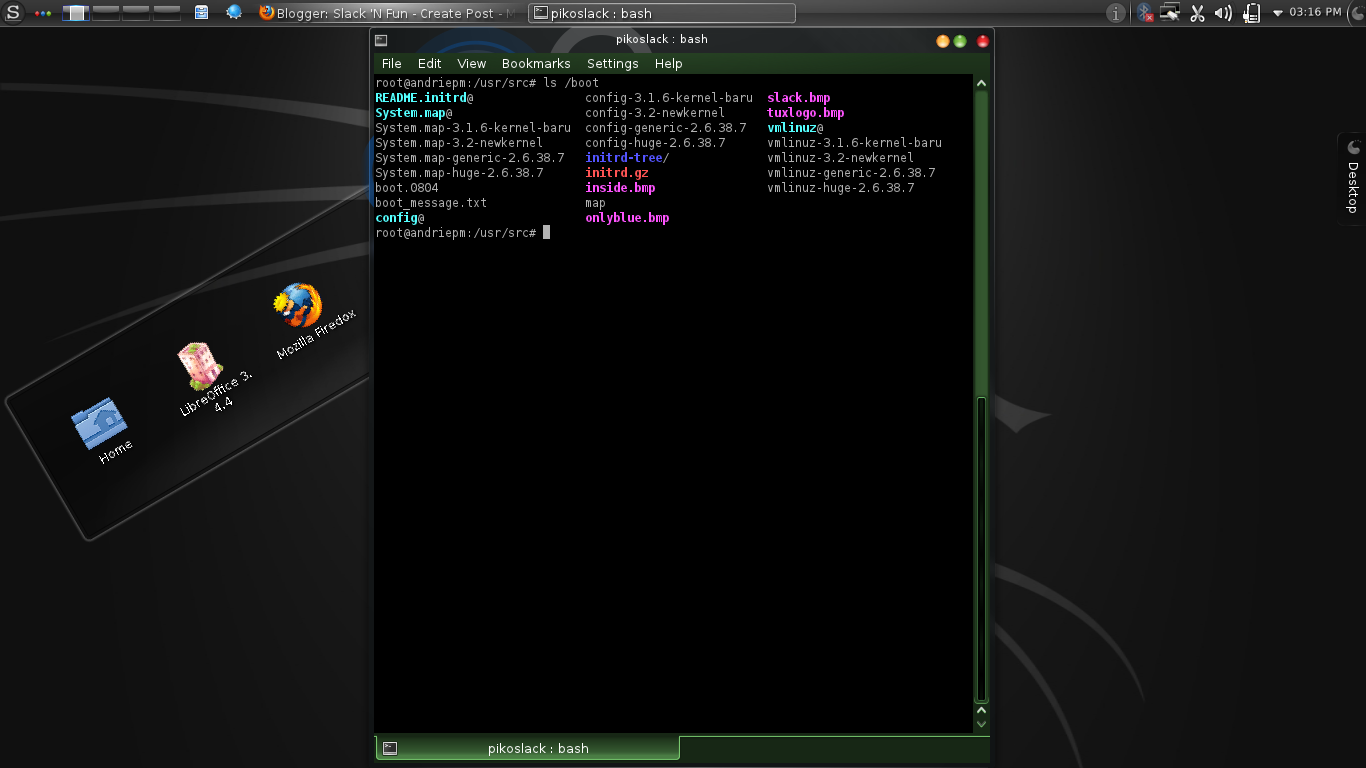Switch to the first virtual desktop in pager

tap(75, 13)
